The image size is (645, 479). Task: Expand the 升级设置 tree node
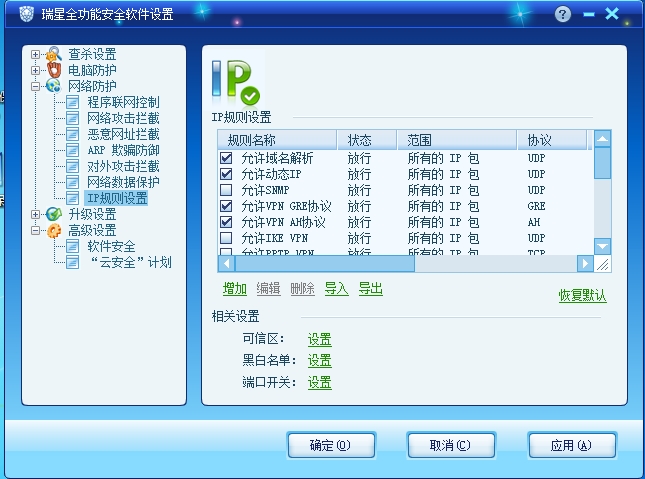pos(35,214)
